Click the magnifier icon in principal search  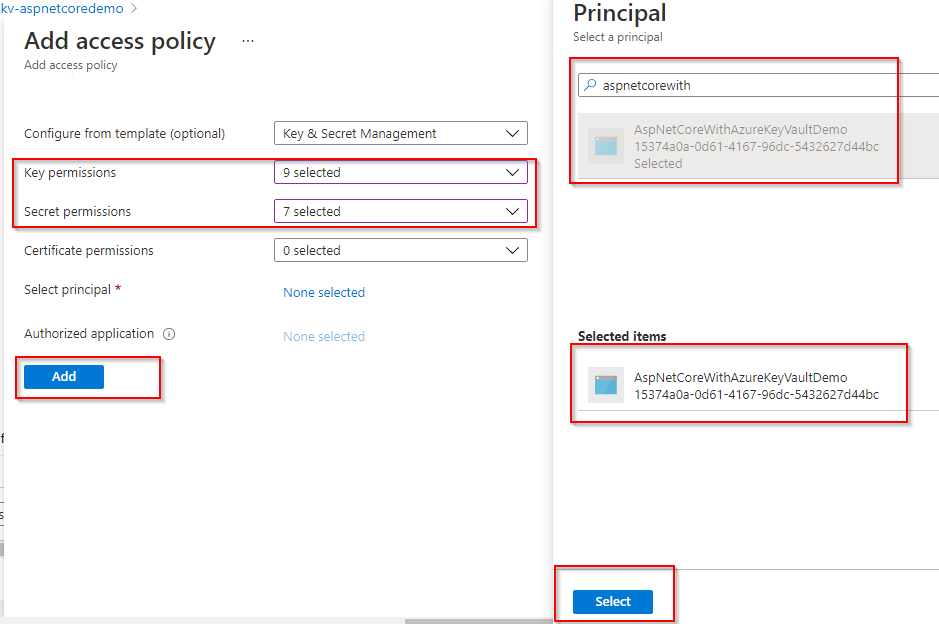(590, 85)
